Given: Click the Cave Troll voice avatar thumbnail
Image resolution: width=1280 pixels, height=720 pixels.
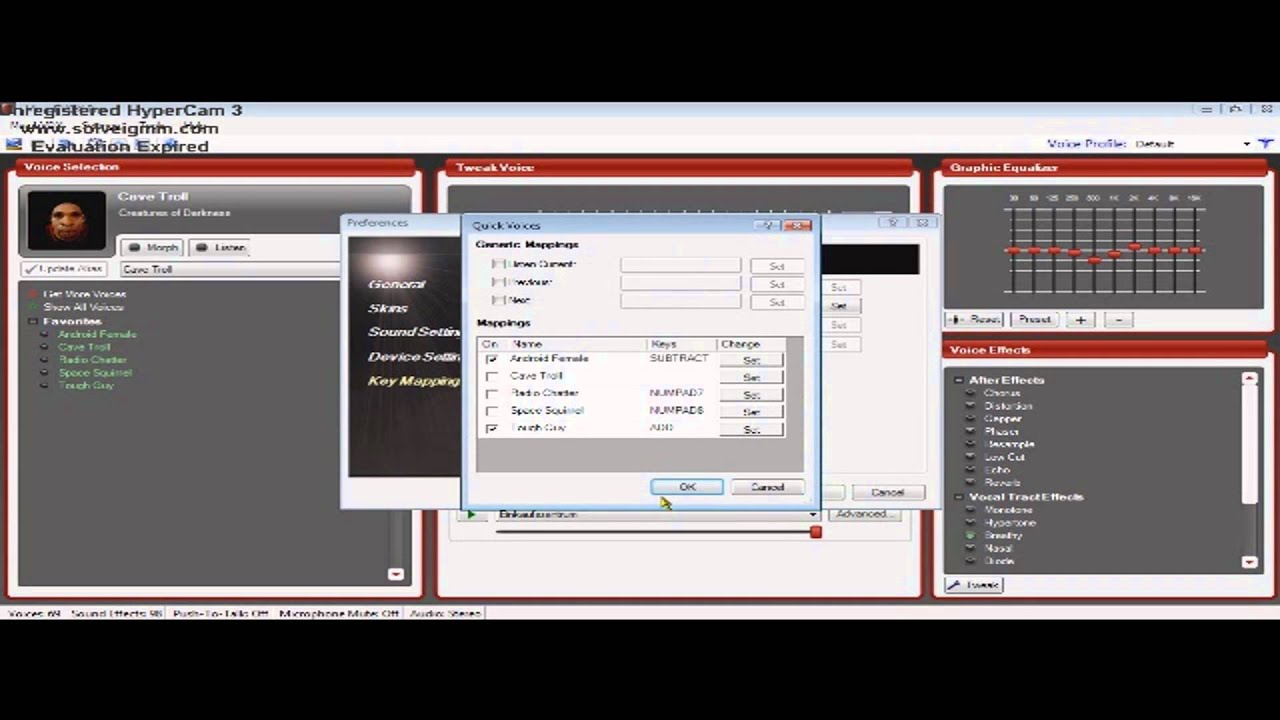Looking at the screenshot, I should (66, 220).
